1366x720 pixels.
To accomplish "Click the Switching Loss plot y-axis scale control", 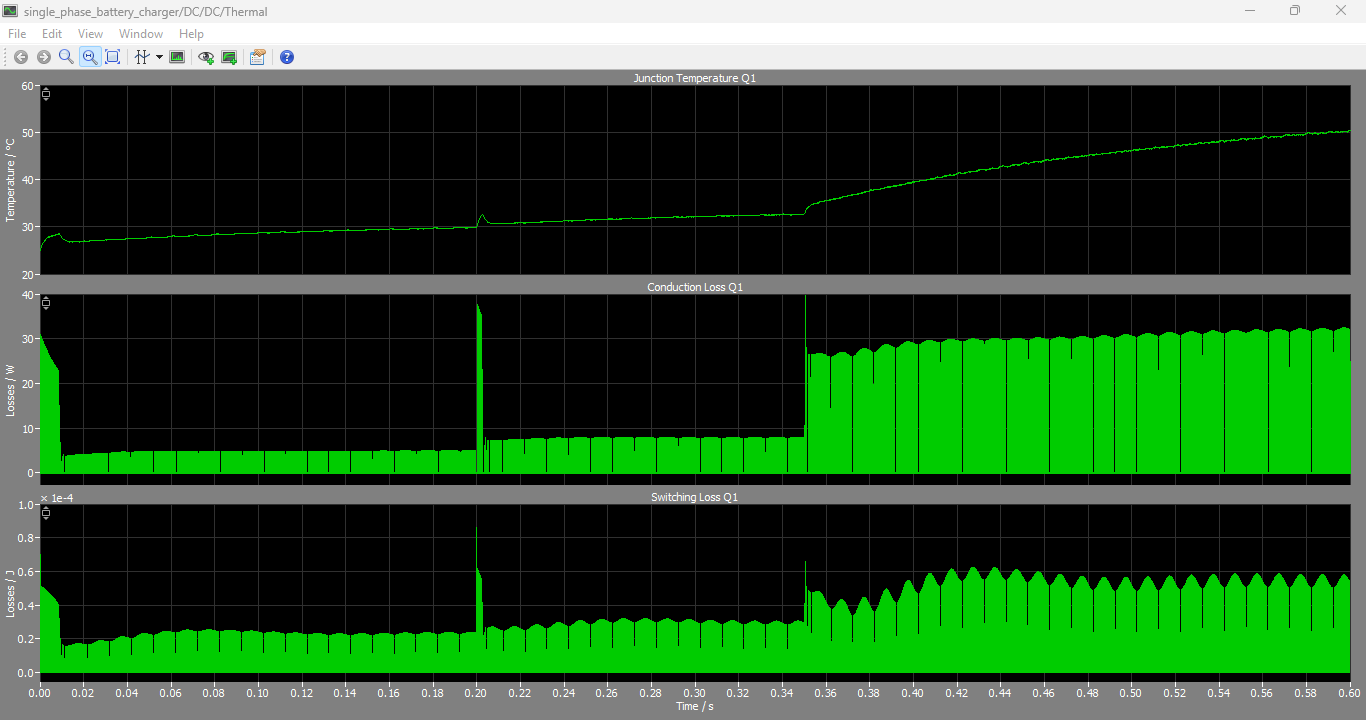I will [x=46, y=513].
